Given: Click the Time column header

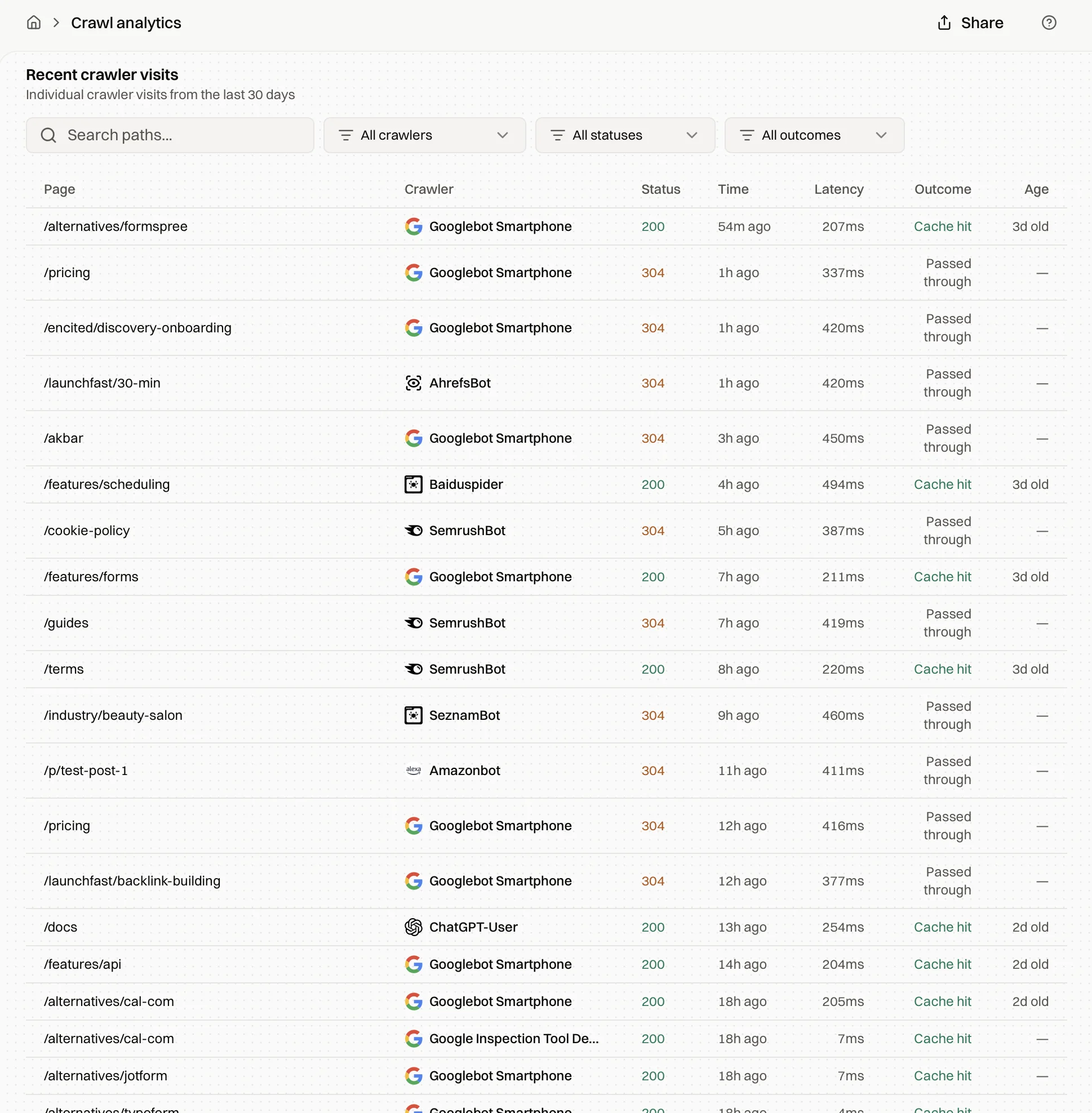Looking at the screenshot, I should tap(733, 189).
